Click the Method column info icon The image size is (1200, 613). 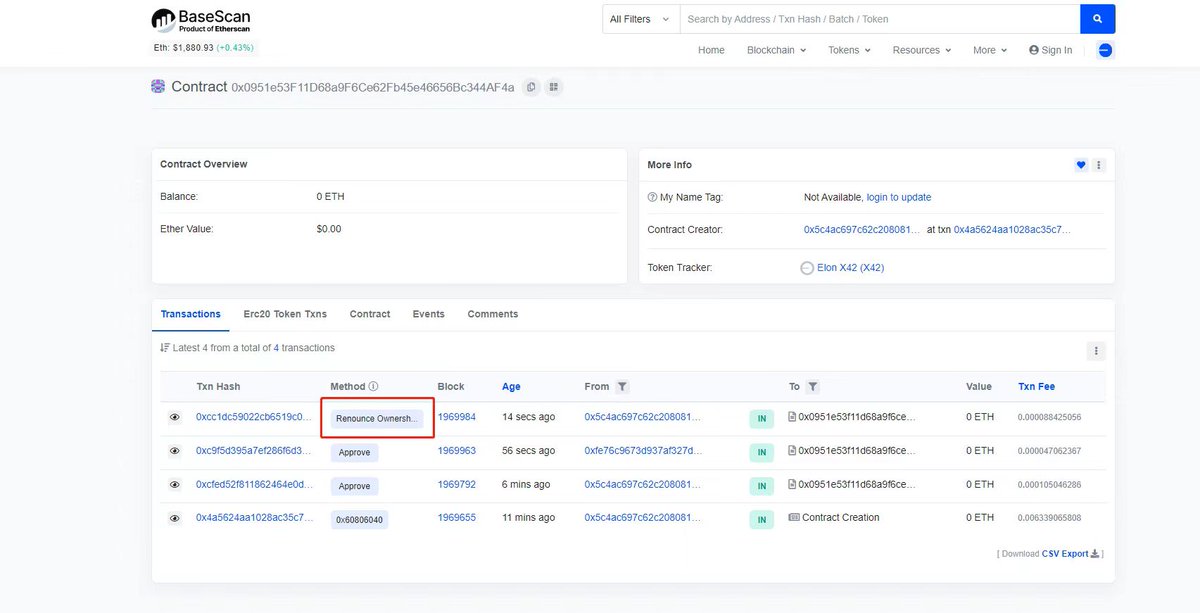click(373, 386)
